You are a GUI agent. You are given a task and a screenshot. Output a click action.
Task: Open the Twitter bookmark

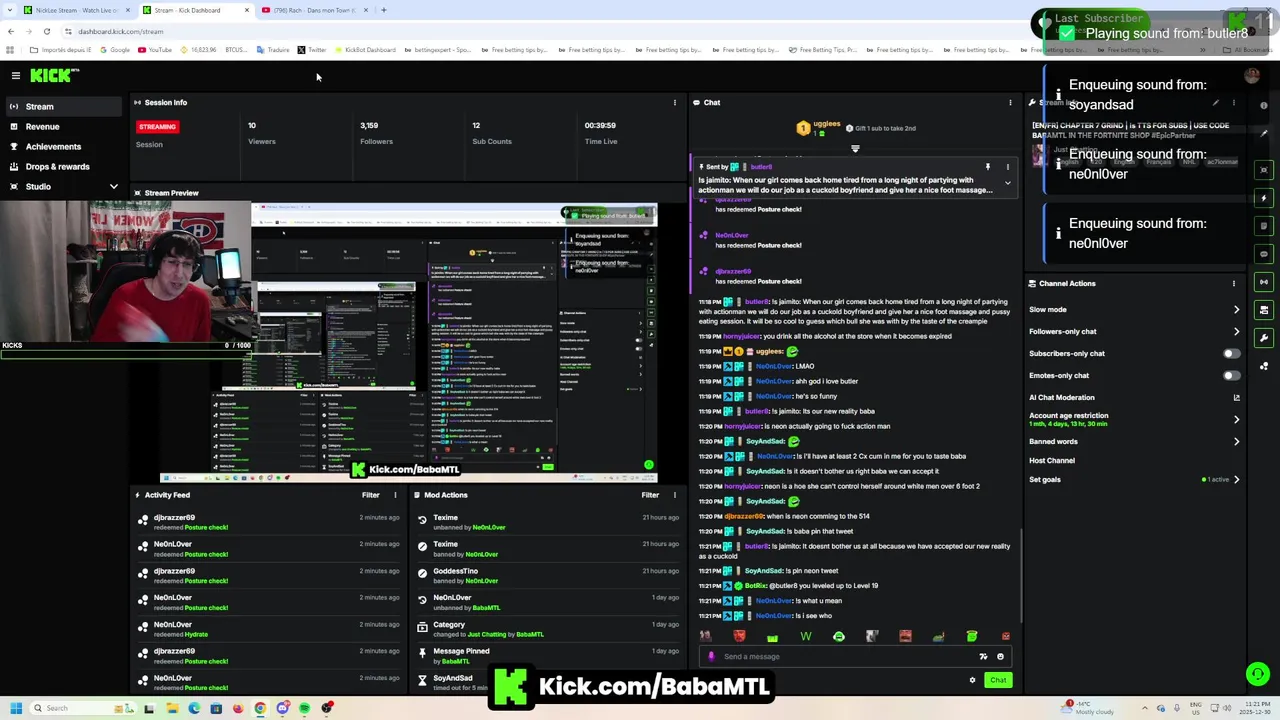312,50
